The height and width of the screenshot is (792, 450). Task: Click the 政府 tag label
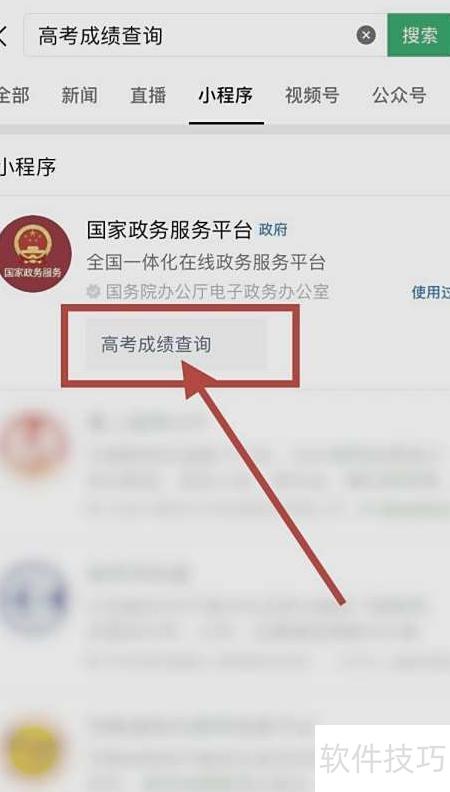tap(273, 230)
